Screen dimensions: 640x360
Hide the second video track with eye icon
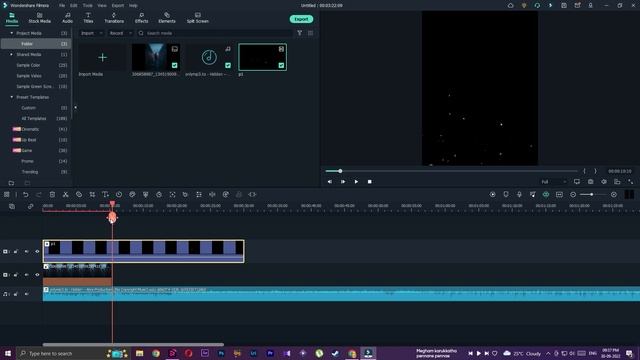click(37, 275)
